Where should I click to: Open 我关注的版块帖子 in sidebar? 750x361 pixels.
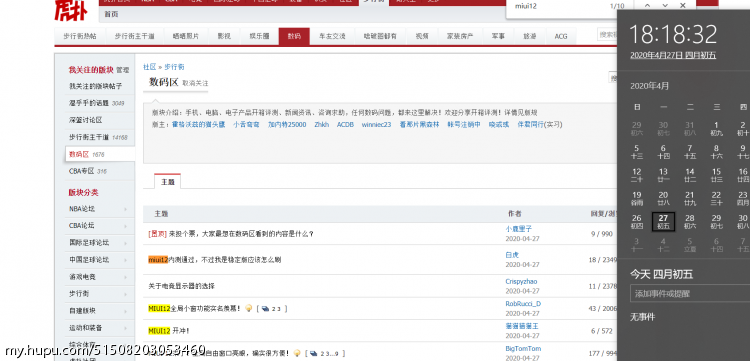tap(95, 86)
